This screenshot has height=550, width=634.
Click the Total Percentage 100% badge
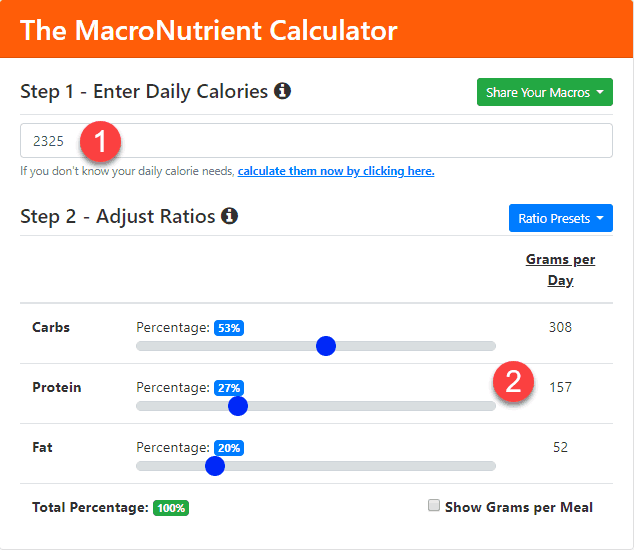171,507
